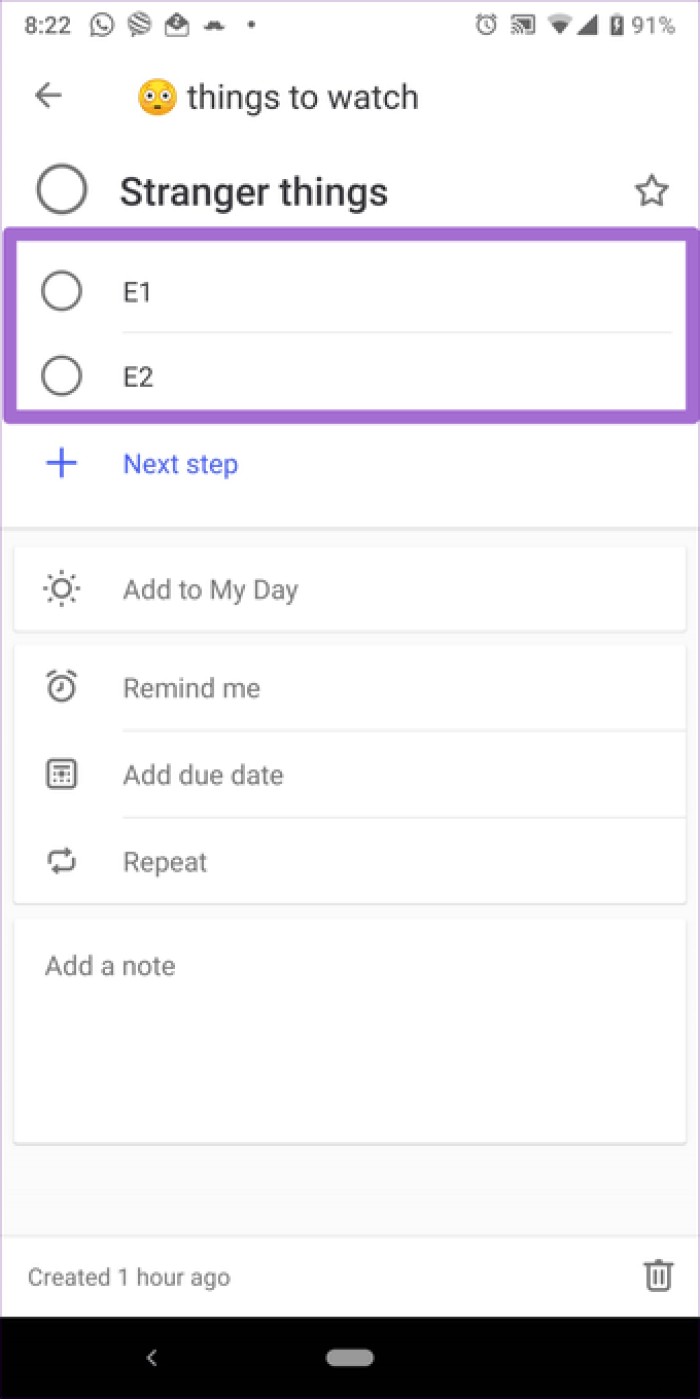Open Add to My Day with the sun icon

tap(61, 588)
